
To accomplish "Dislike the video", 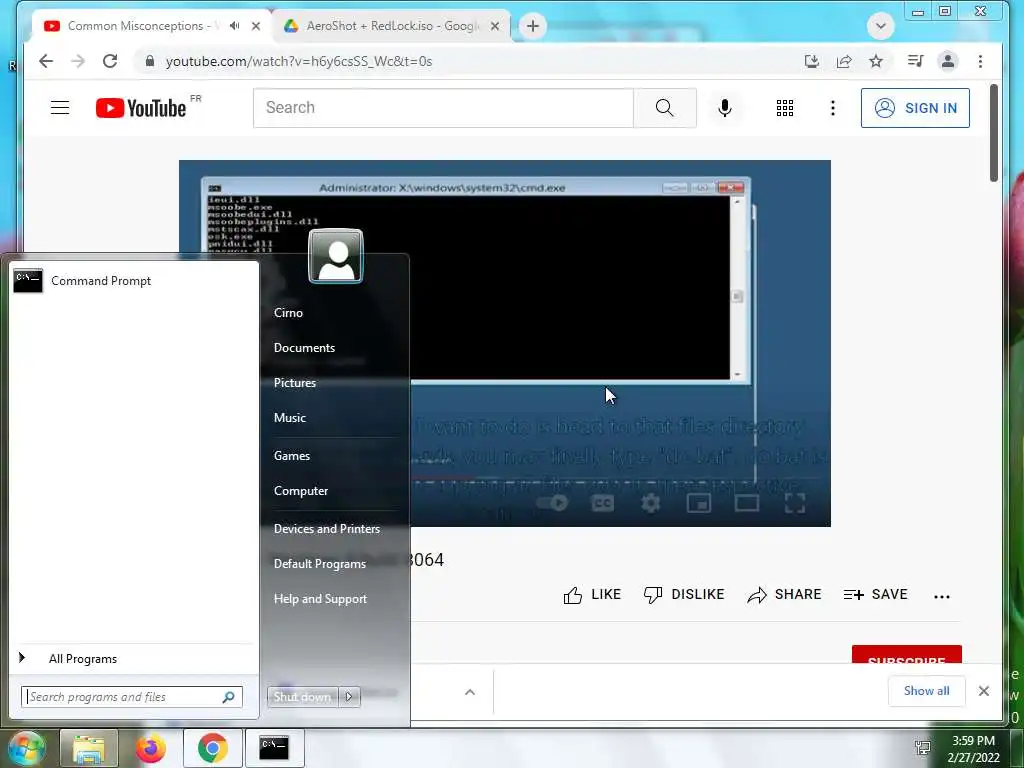I will [684, 594].
